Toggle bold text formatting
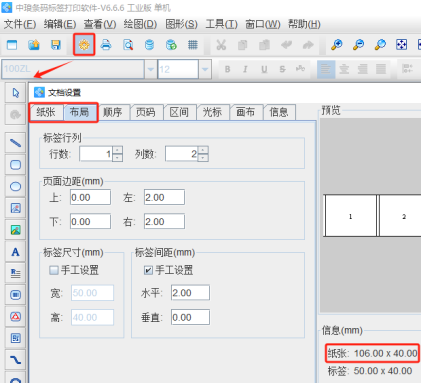Screen dimensions: 421x384 coord(227,69)
